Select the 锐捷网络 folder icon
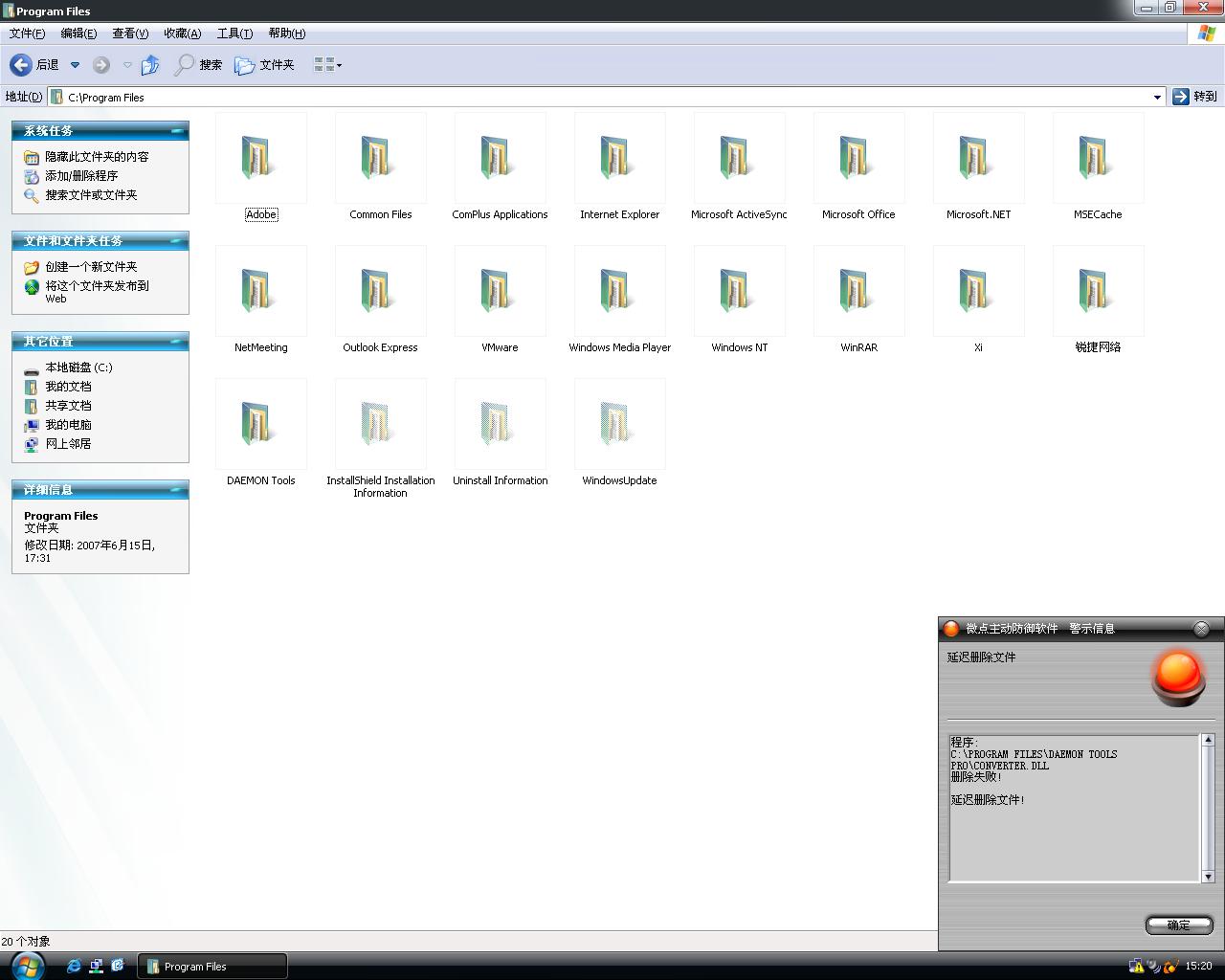Image resolution: width=1225 pixels, height=980 pixels. coord(1098,291)
